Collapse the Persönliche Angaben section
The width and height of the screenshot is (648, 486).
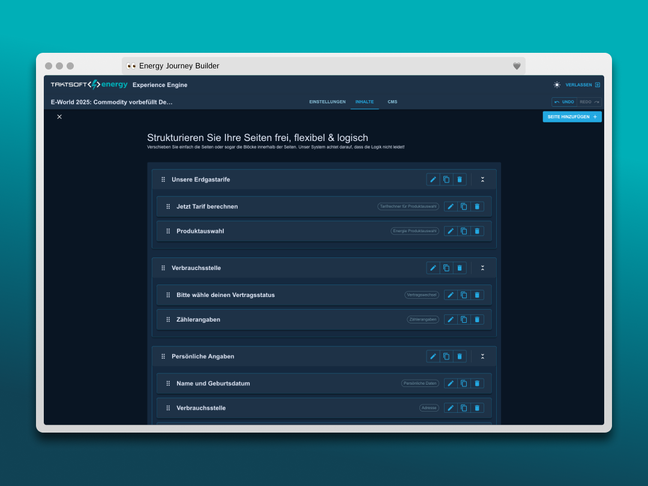482,356
